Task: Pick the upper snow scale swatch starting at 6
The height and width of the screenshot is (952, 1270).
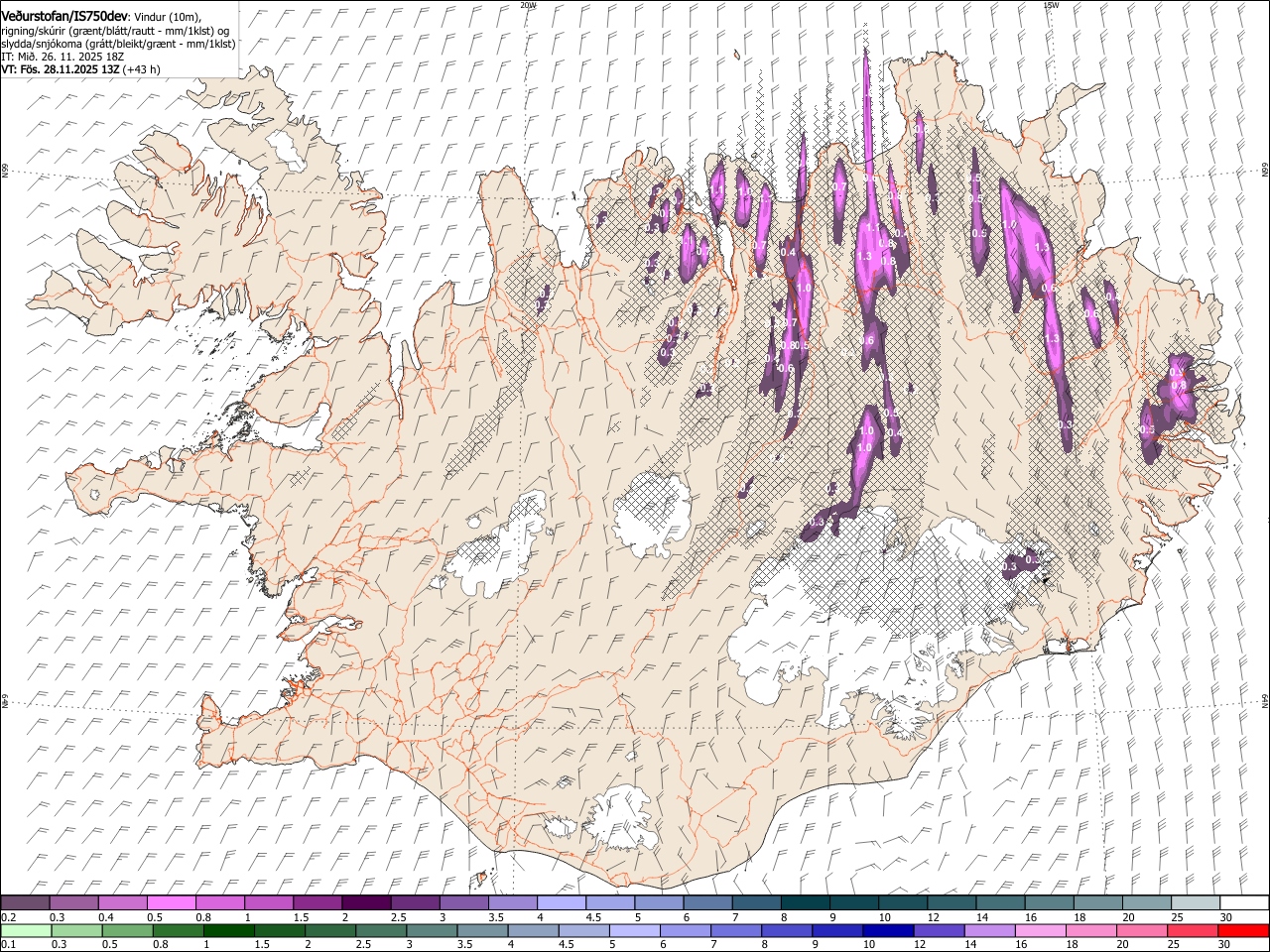Action: point(707,902)
